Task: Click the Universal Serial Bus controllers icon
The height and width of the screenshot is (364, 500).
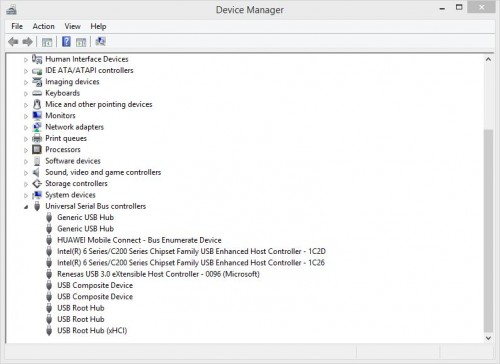Action: tap(37, 206)
